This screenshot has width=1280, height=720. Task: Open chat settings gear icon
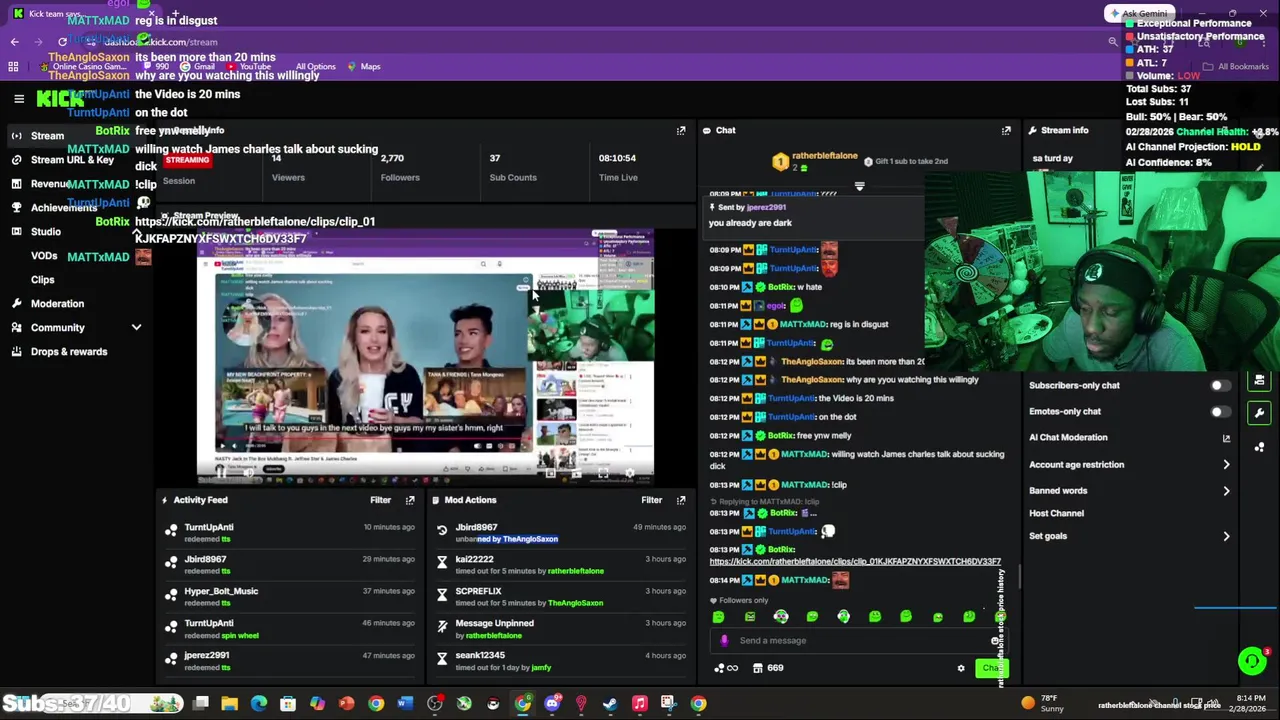pyautogui.click(x=961, y=668)
